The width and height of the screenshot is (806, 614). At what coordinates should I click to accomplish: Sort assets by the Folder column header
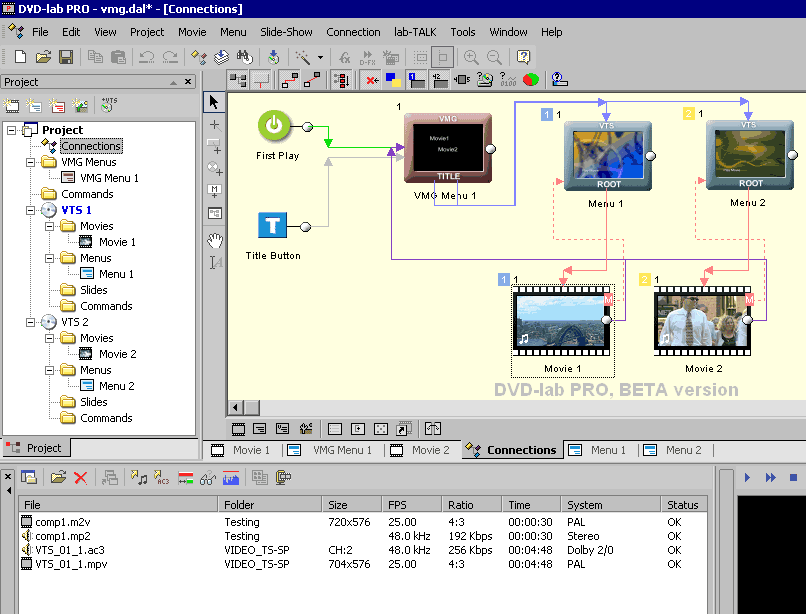pos(270,505)
